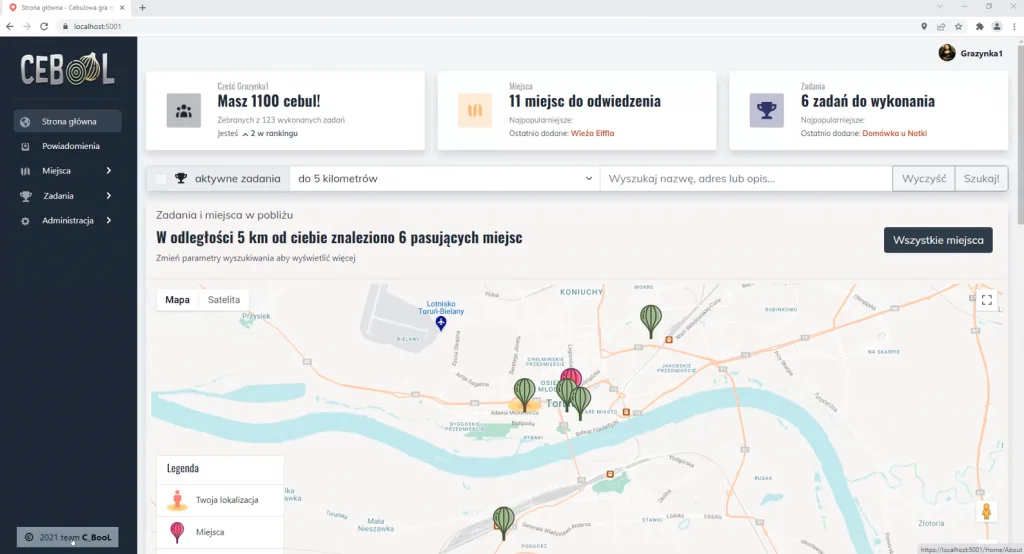The width and height of the screenshot is (1024, 554).
Task: Toggle map fullscreen view
Action: tap(987, 300)
